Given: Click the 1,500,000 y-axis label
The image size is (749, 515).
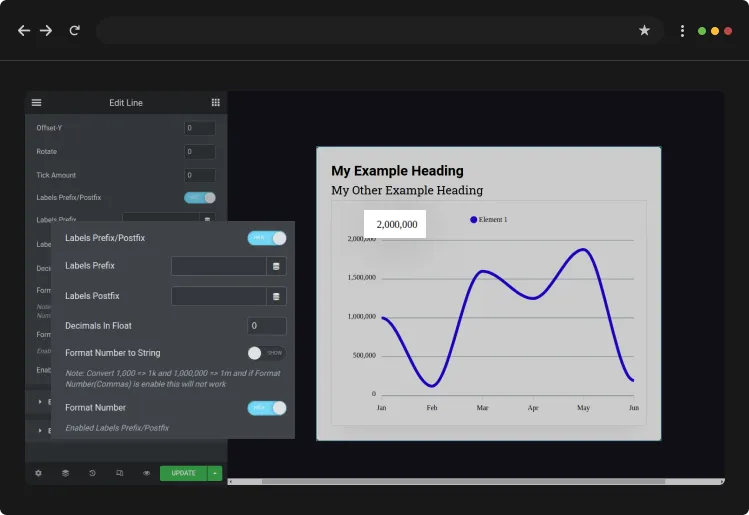Looking at the screenshot, I should click(362, 278).
